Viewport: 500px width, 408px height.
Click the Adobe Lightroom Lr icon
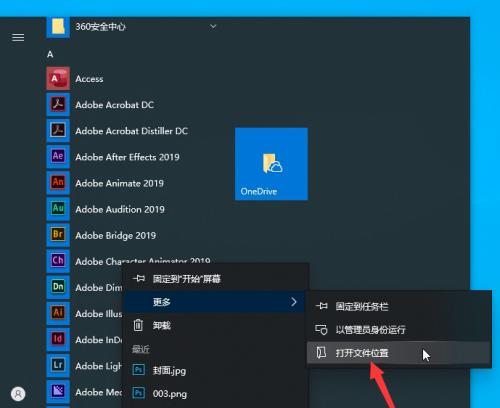click(58, 365)
